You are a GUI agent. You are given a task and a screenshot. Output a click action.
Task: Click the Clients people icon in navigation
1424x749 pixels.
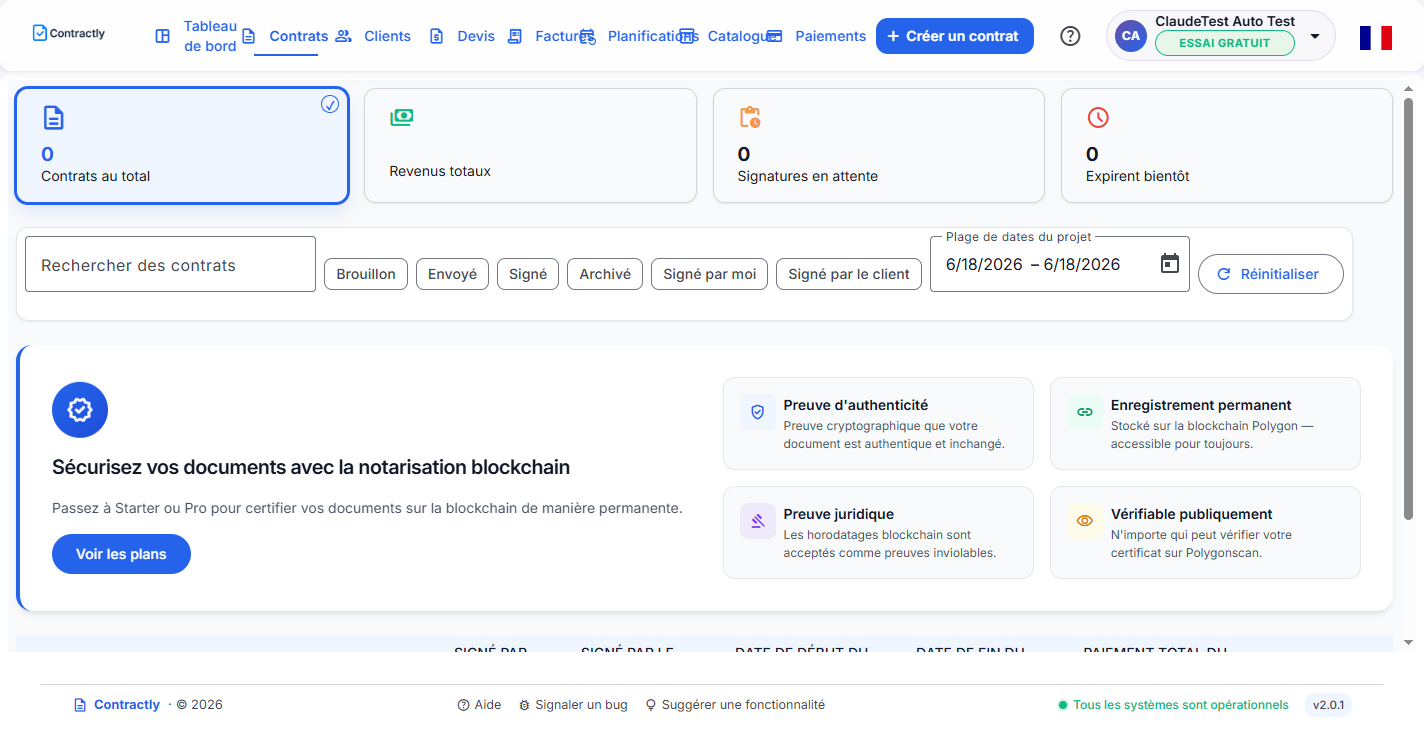[344, 36]
